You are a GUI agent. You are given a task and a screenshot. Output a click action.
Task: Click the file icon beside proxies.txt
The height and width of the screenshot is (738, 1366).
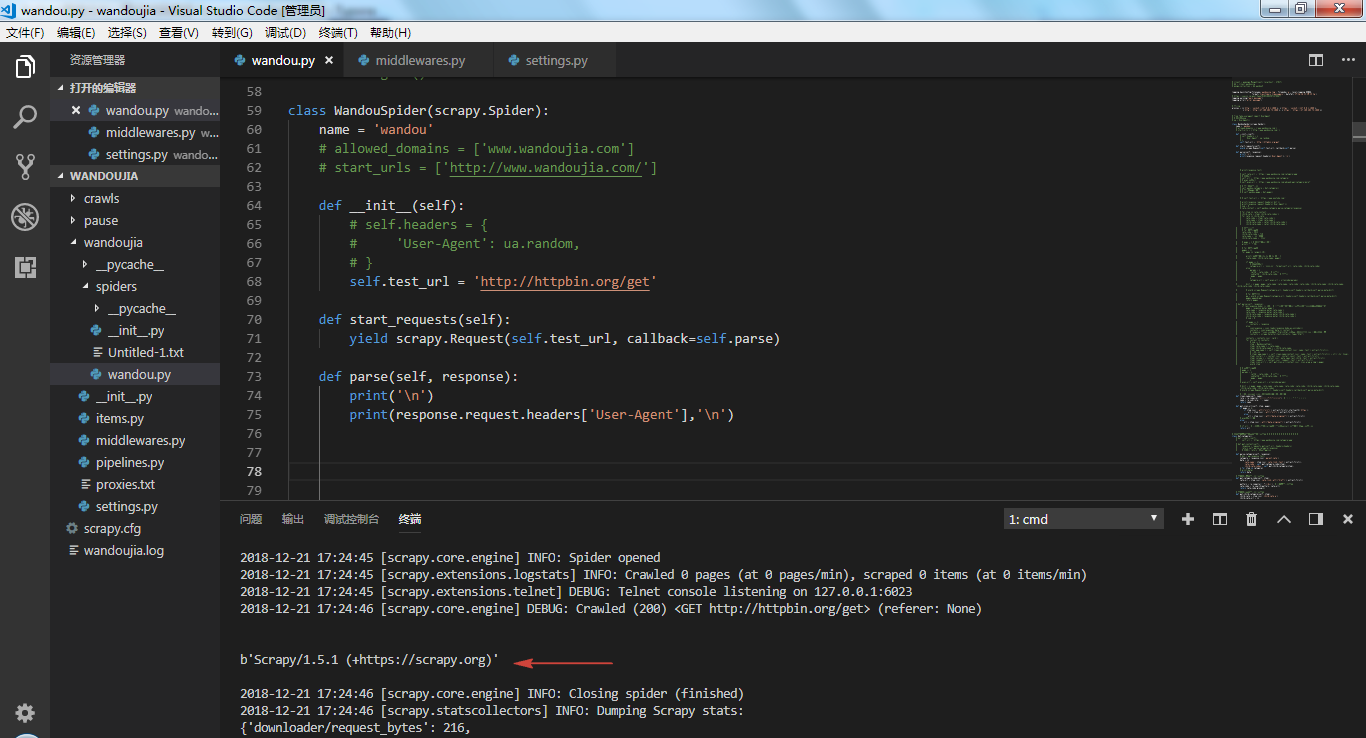point(84,484)
